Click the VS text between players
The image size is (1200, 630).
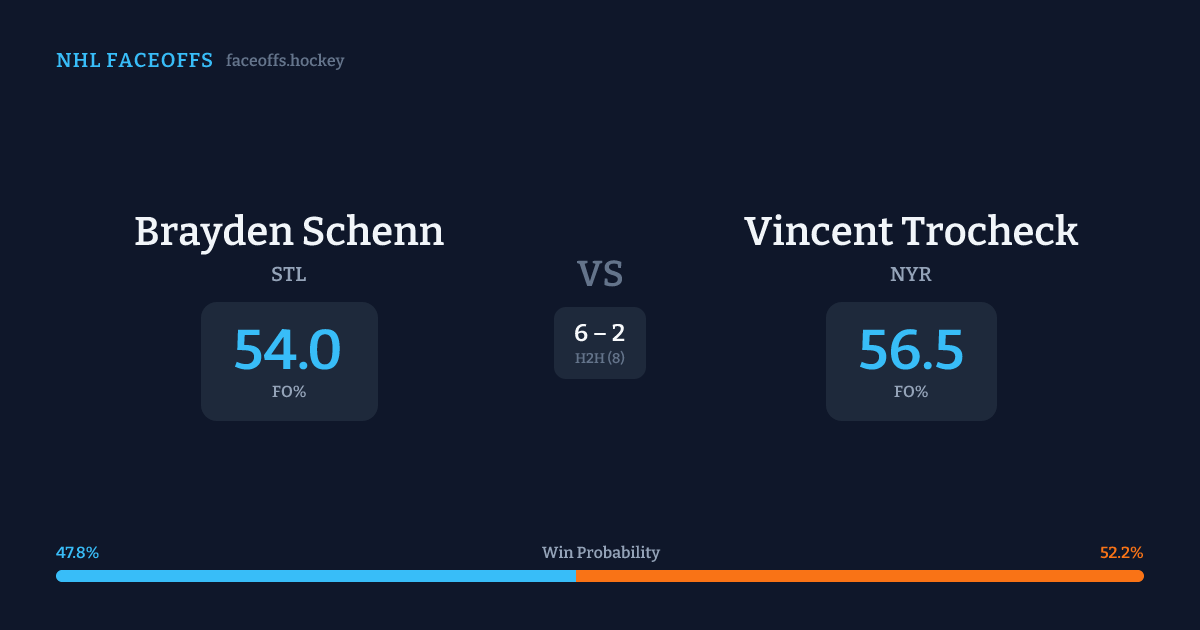coord(600,273)
